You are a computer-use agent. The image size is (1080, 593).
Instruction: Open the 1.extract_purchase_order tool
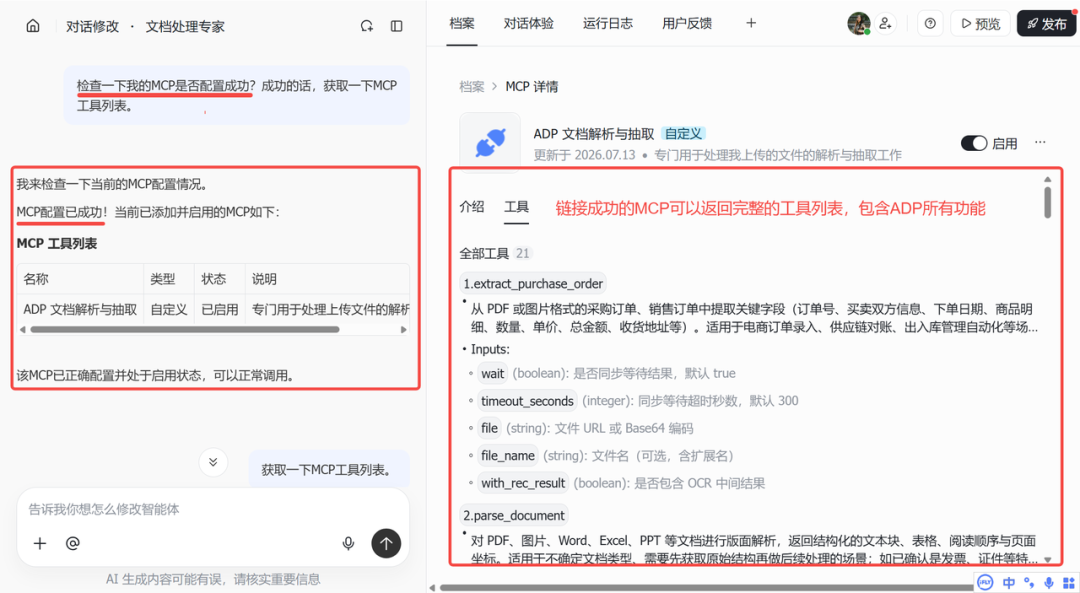click(x=533, y=284)
